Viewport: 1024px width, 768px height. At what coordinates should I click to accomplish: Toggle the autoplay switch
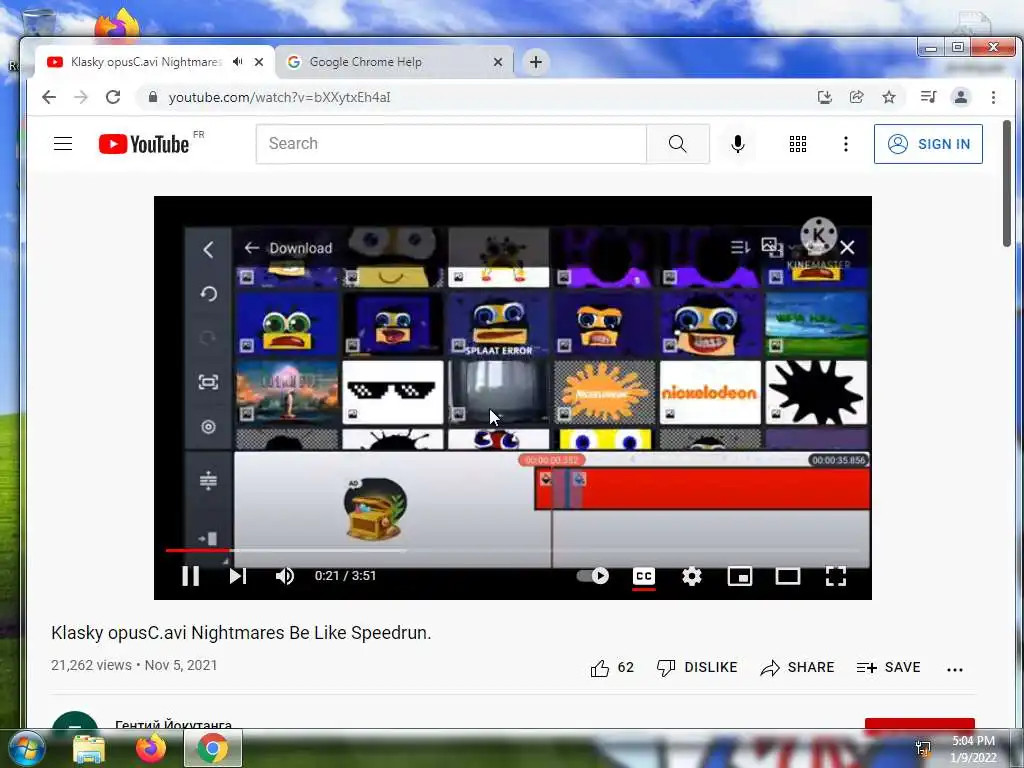[593, 575]
